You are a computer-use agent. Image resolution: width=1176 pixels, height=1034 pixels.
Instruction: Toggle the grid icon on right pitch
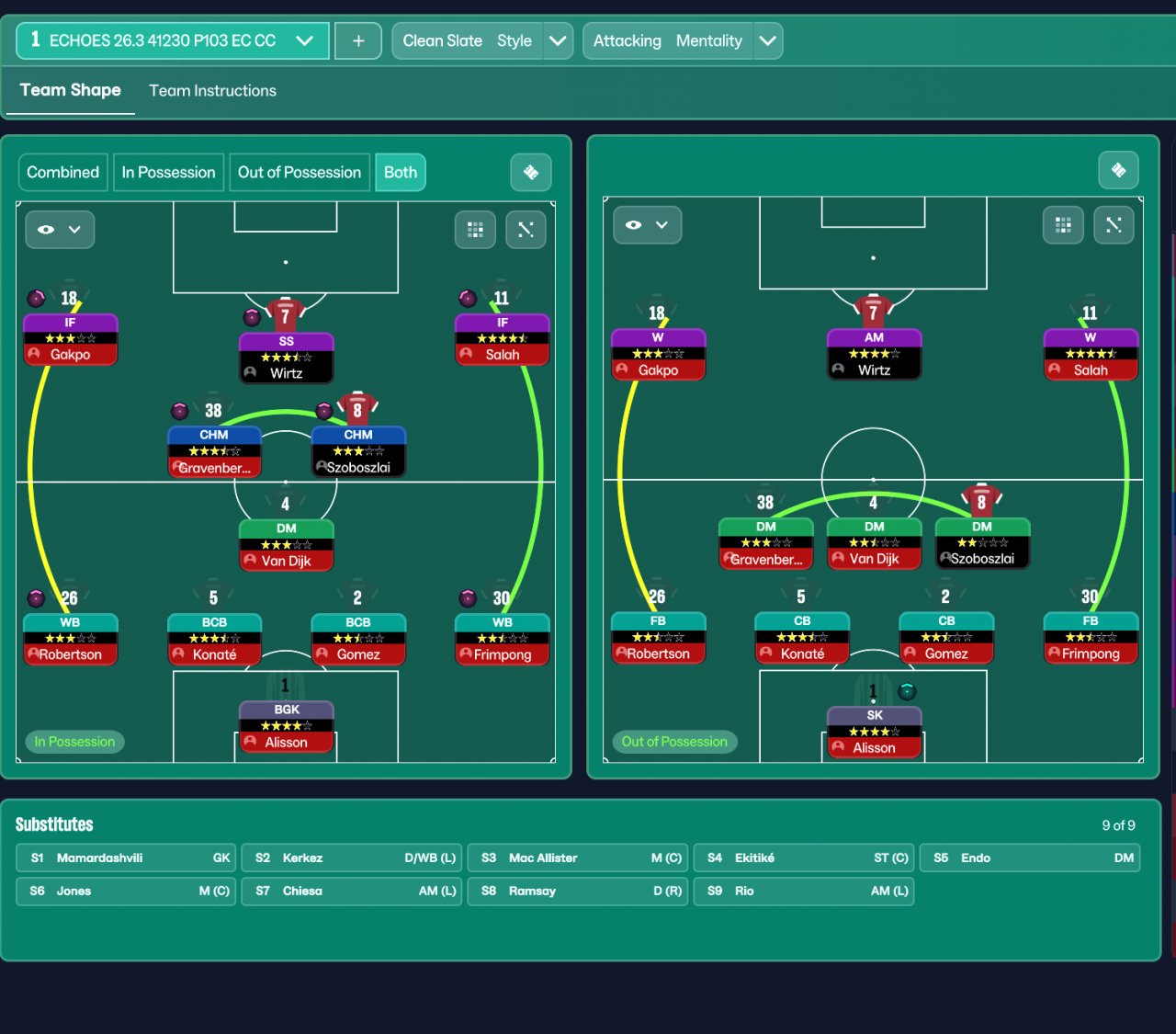click(x=1063, y=225)
